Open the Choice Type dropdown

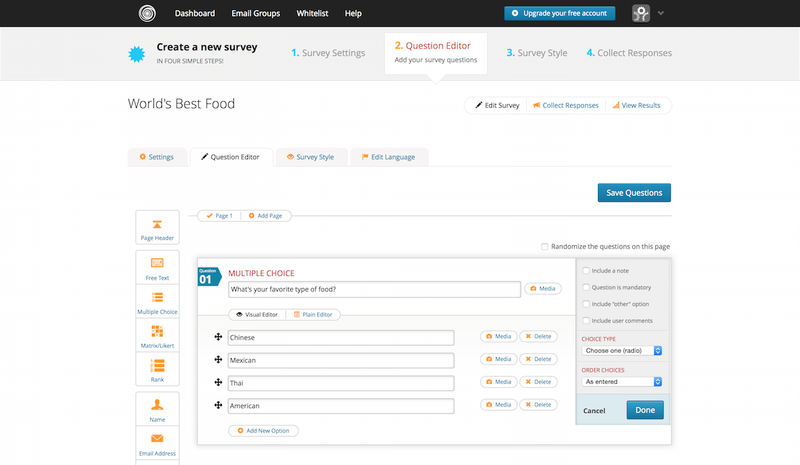[x=622, y=351]
